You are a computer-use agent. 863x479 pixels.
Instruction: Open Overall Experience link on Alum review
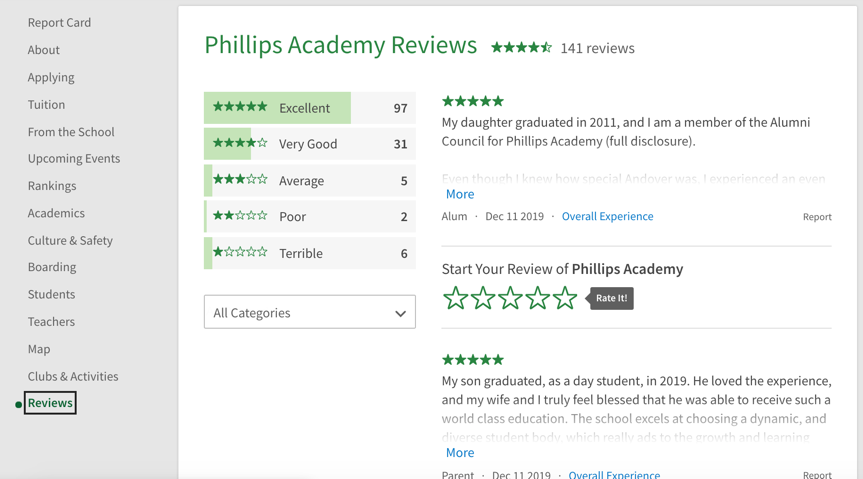pyautogui.click(x=608, y=216)
